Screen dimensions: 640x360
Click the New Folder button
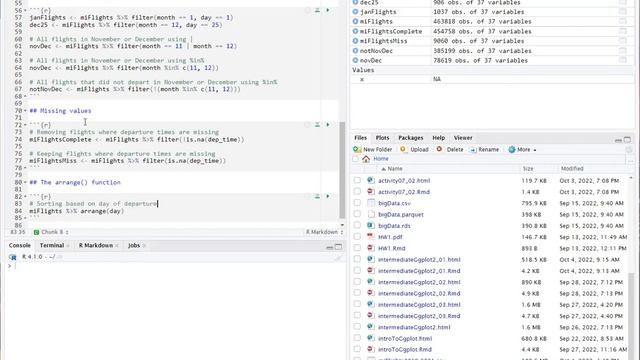tap(373, 150)
